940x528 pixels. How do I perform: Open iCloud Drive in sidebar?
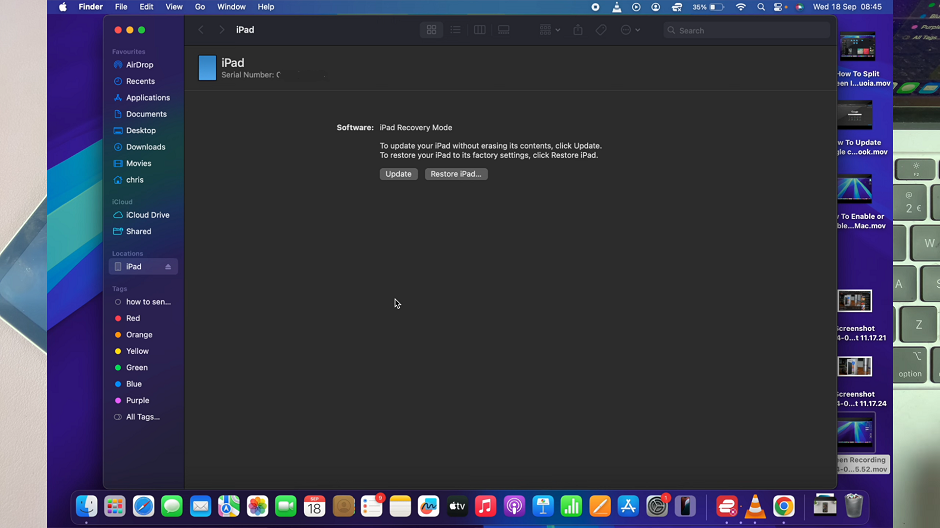(147, 215)
